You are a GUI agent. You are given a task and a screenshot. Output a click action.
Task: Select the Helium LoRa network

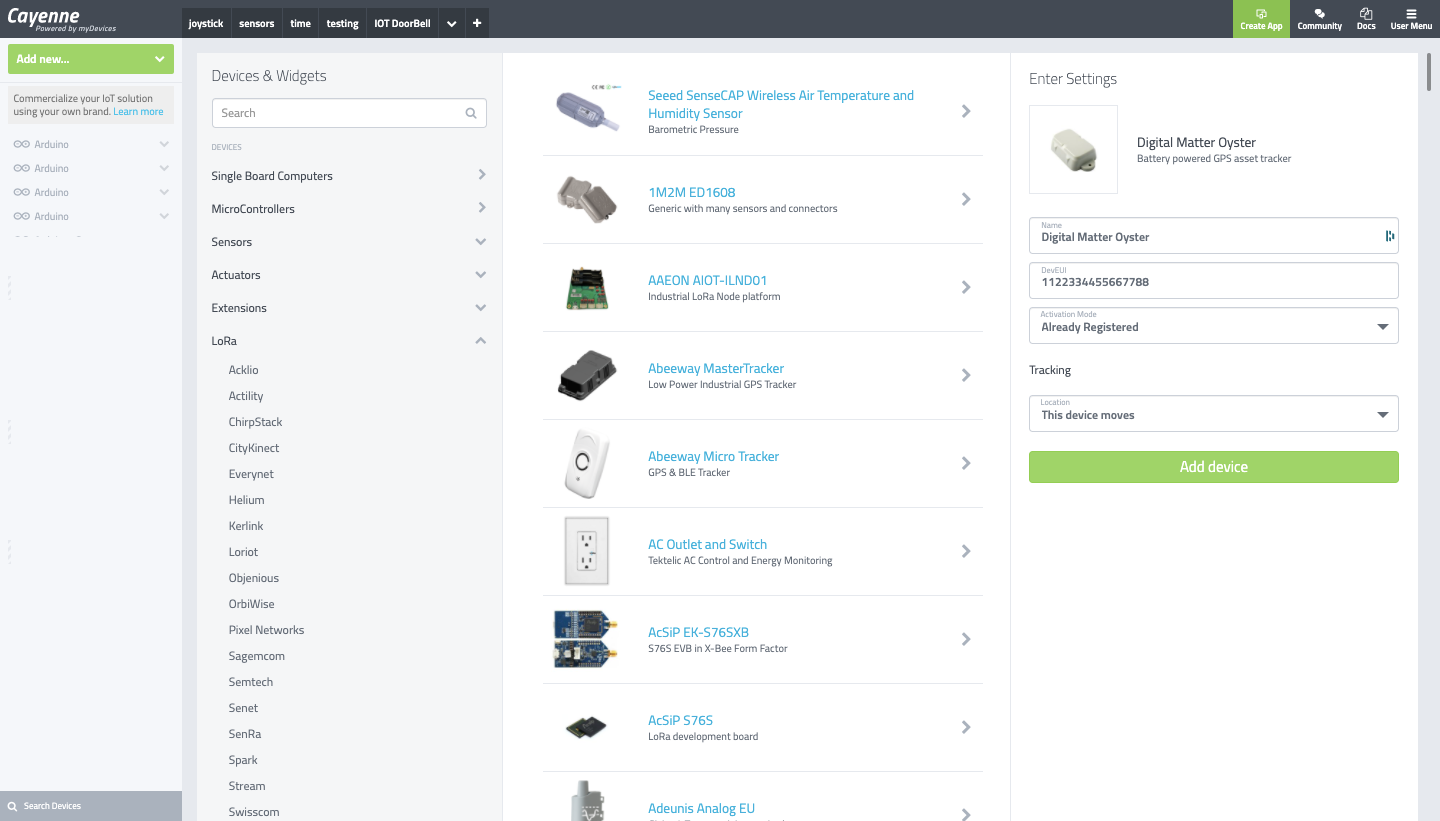click(246, 500)
